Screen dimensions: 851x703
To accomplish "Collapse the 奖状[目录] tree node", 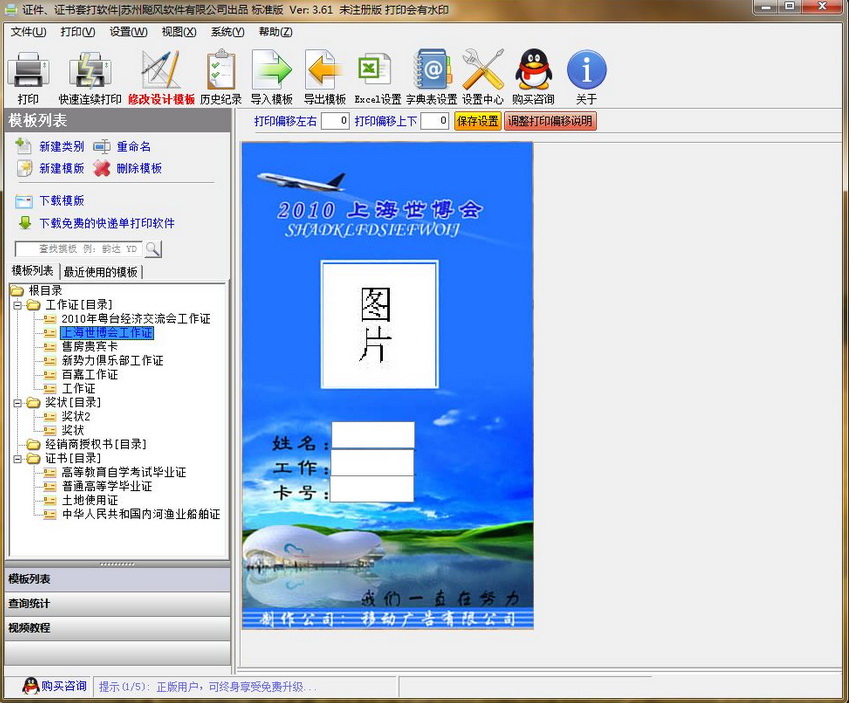I will pyautogui.click(x=17, y=403).
